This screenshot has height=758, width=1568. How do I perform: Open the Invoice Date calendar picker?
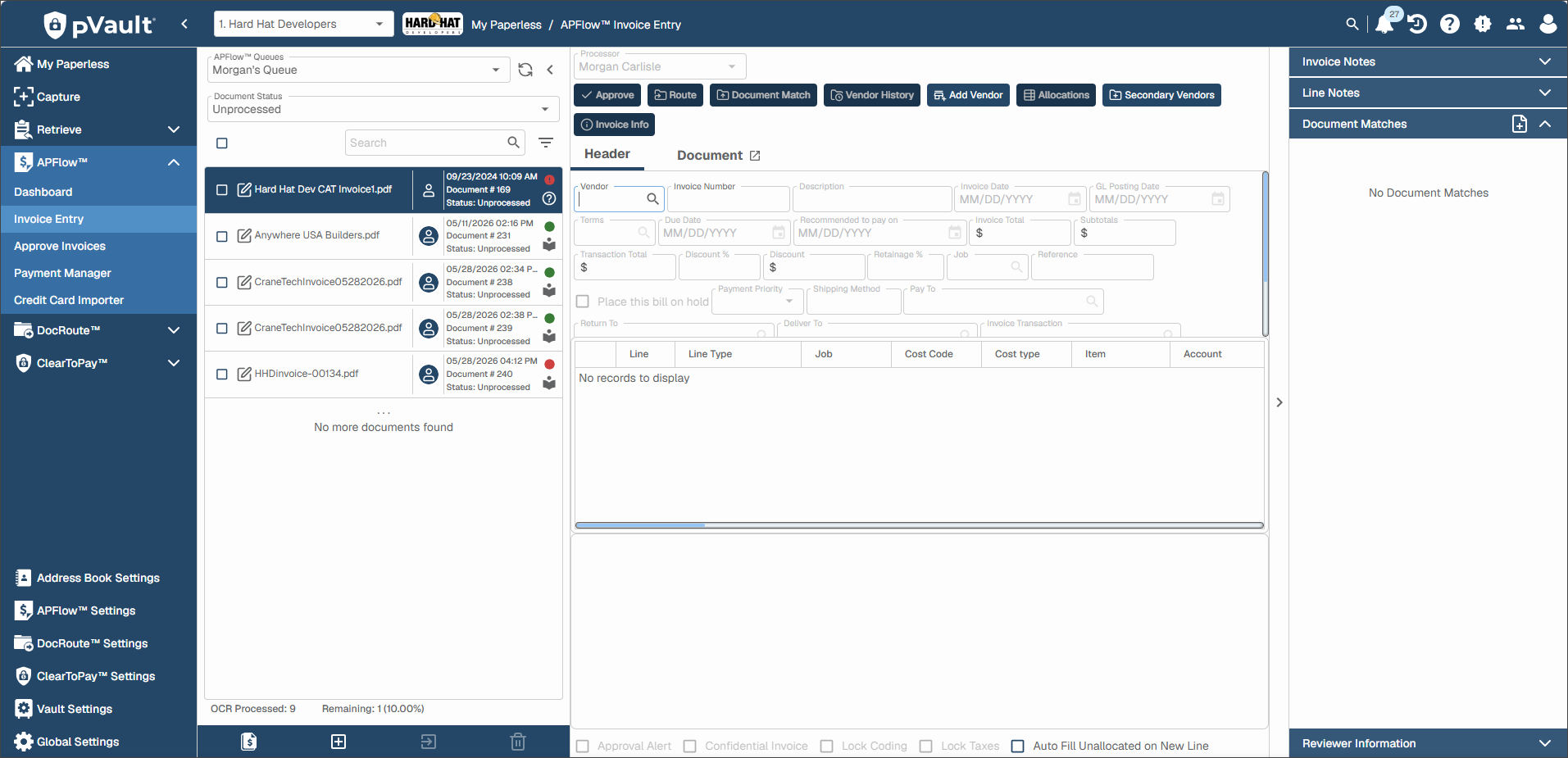[1074, 199]
